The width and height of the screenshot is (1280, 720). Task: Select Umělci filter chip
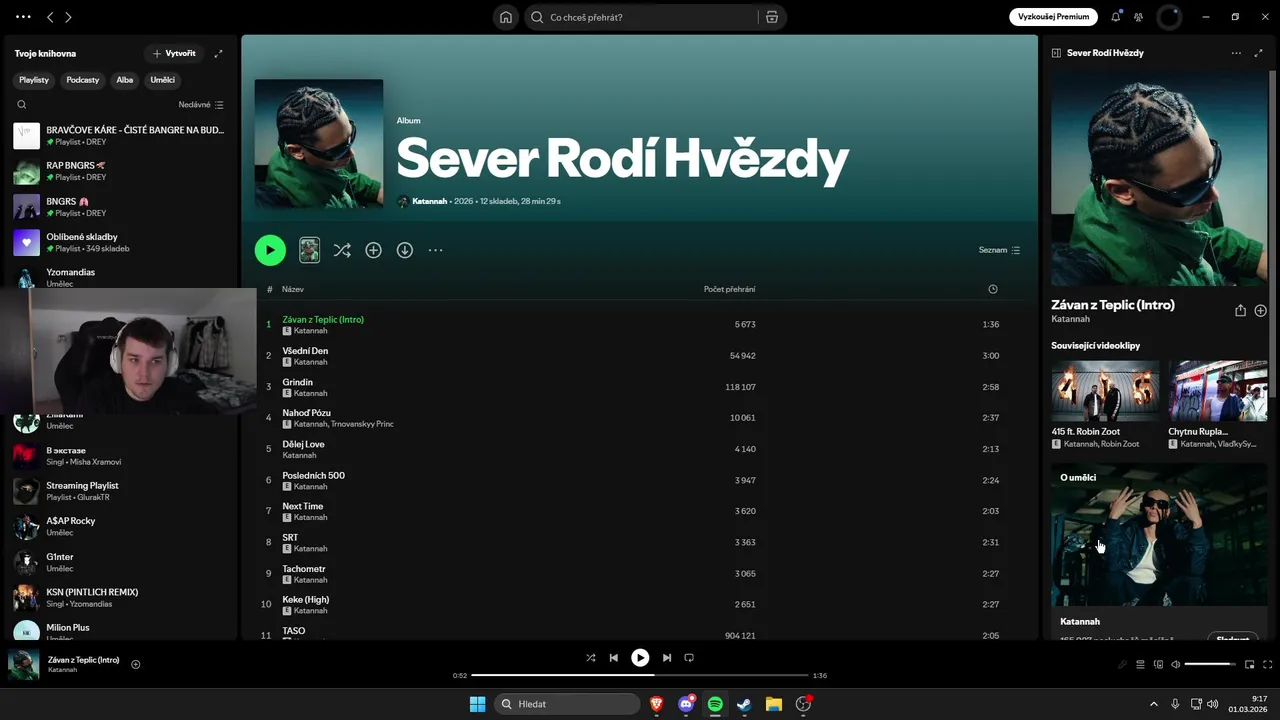pyautogui.click(x=163, y=80)
